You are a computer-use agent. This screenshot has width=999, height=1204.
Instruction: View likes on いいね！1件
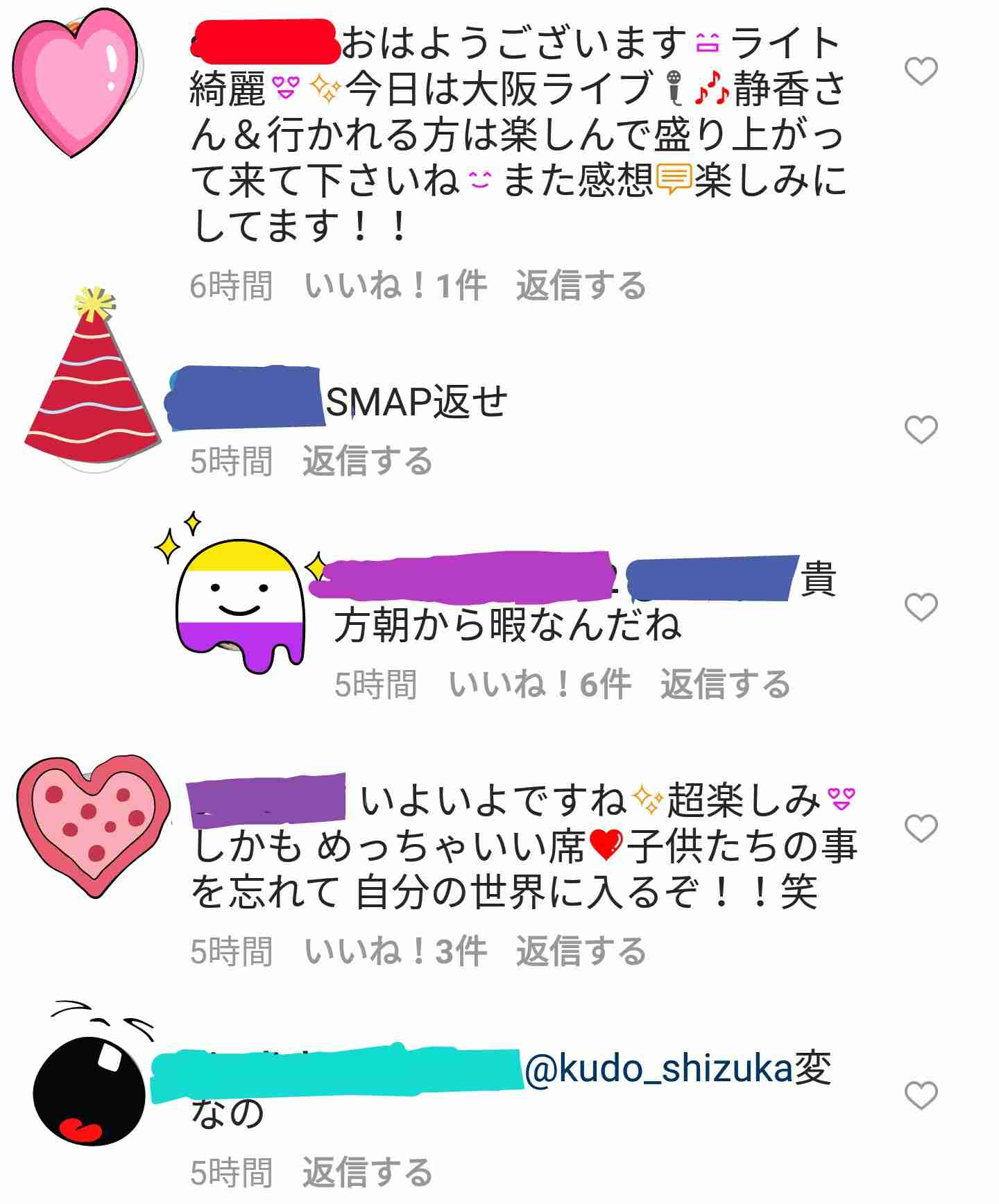tap(395, 286)
